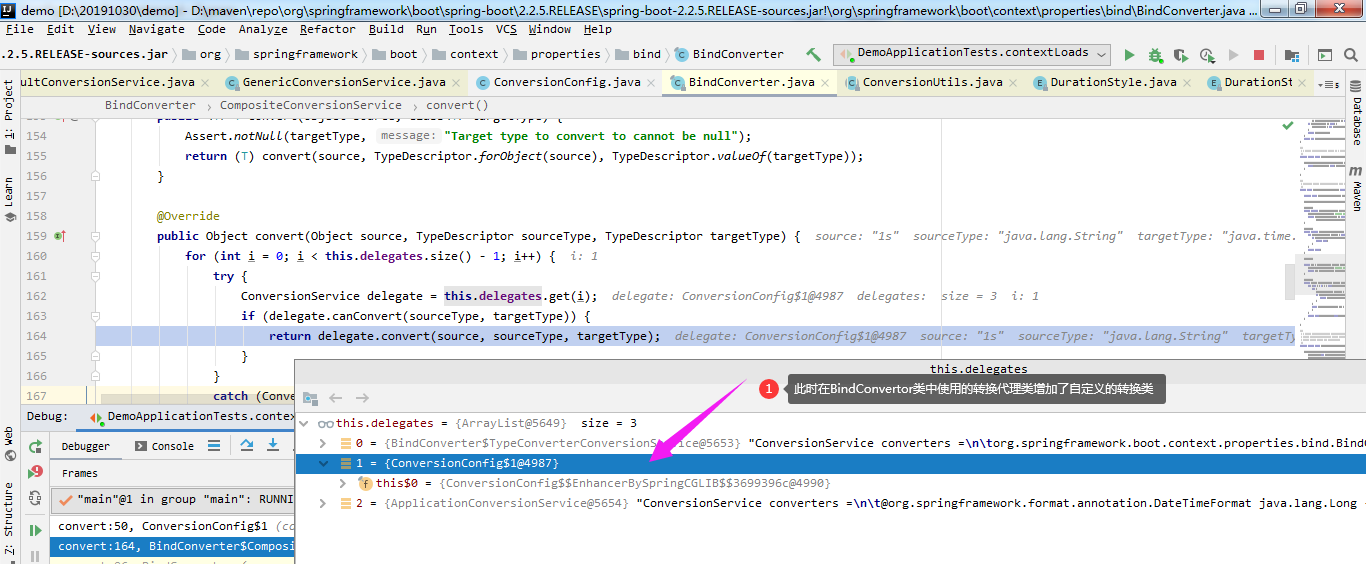Open the Structure tool window
Screen dimensions: 1366x564
tap(9, 518)
